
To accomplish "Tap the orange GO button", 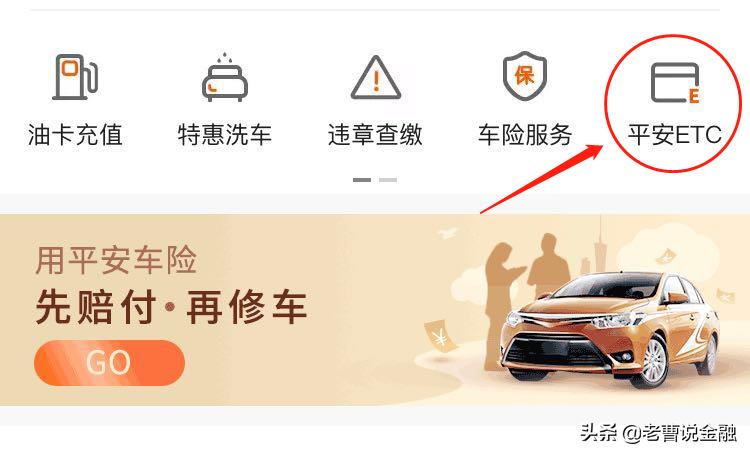I will pyautogui.click(x=110, y=363).
